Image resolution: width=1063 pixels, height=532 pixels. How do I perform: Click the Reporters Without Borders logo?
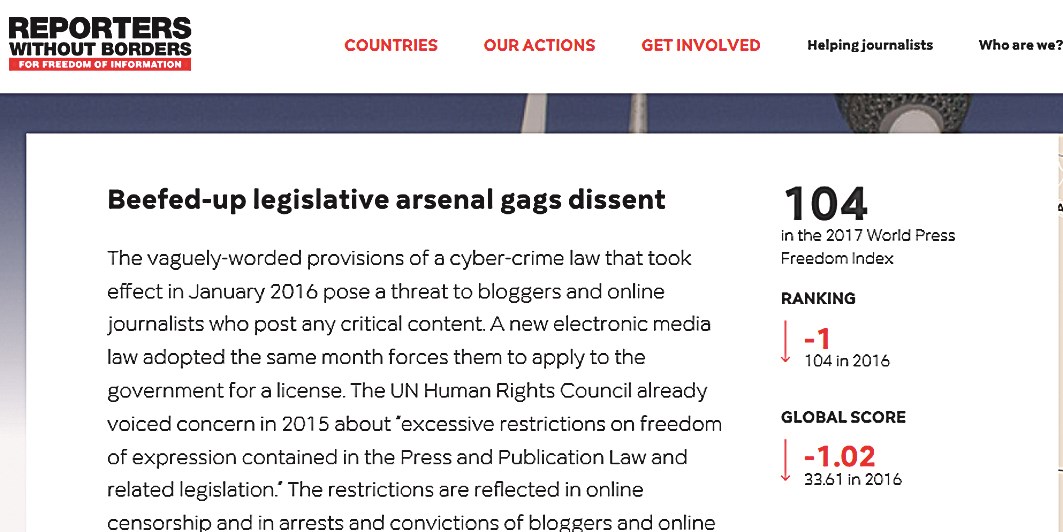[99, 36]
